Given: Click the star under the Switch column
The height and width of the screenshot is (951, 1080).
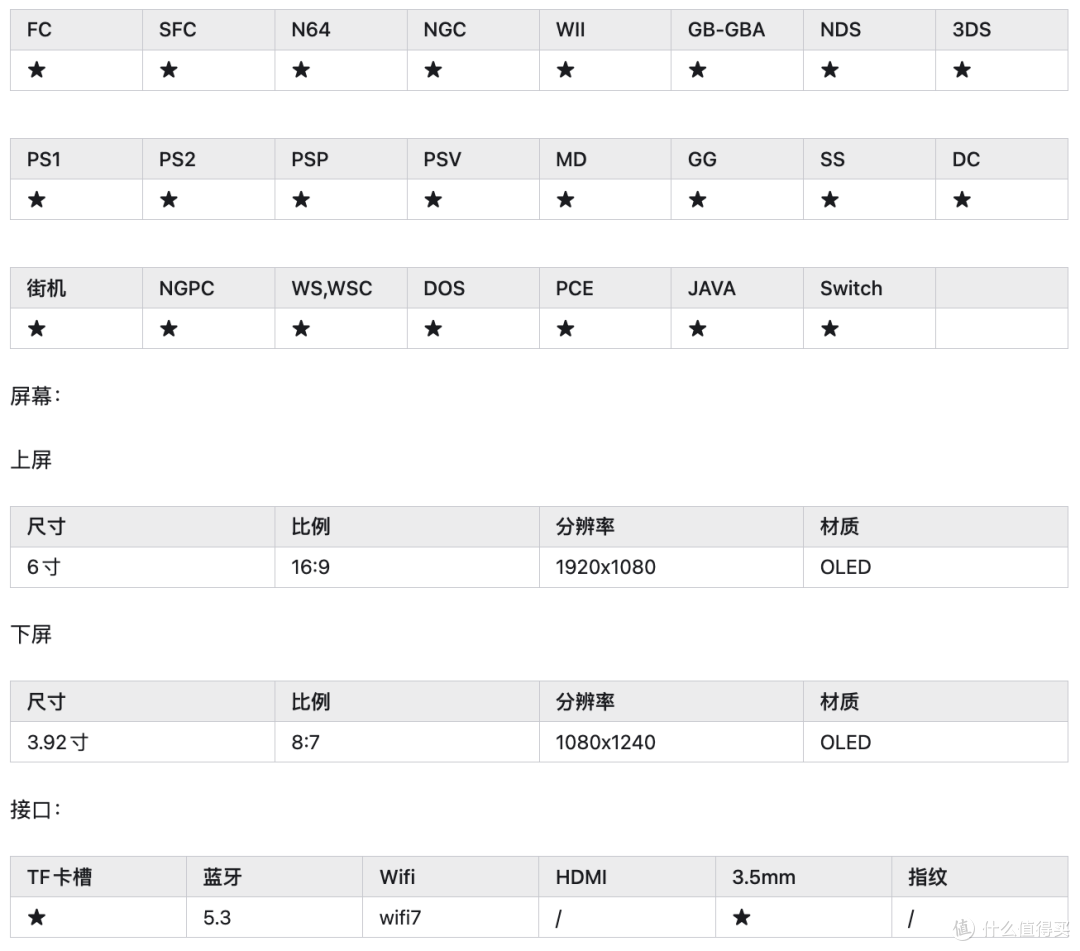Looking at the screenshot, I should tap(830, 328).
